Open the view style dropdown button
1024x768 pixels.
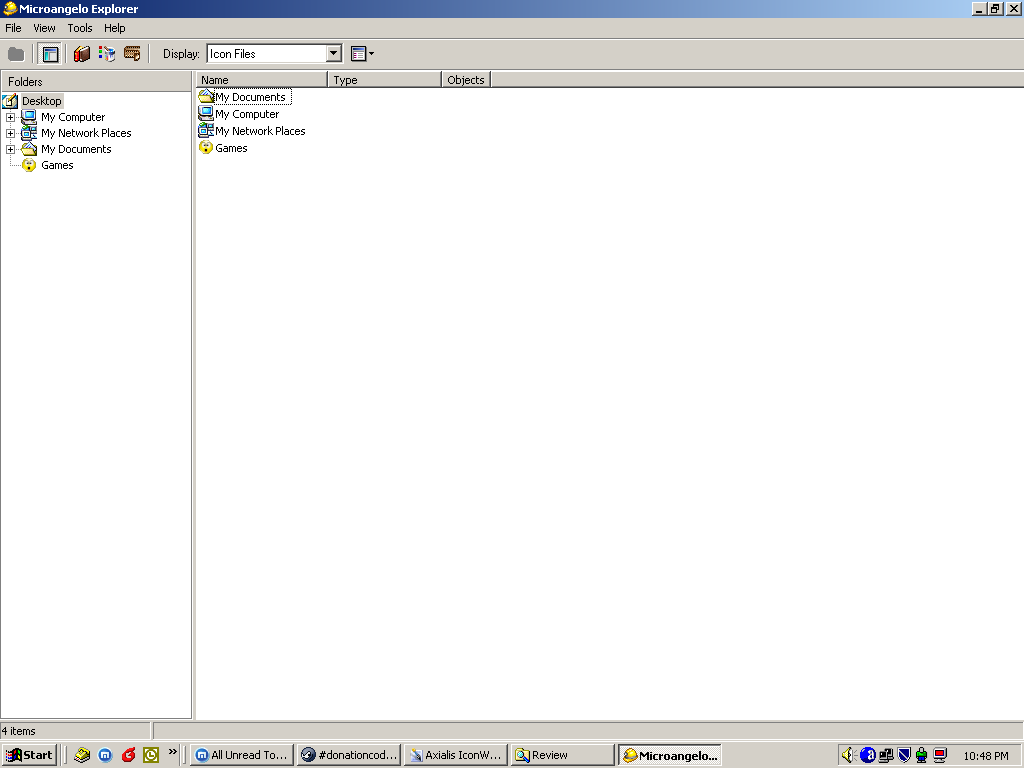click(x=362, y=54)
